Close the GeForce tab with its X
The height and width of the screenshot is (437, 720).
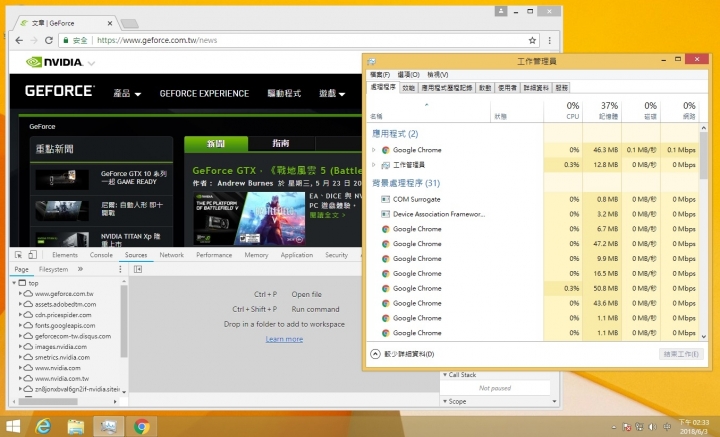click(x=110, y=23)
